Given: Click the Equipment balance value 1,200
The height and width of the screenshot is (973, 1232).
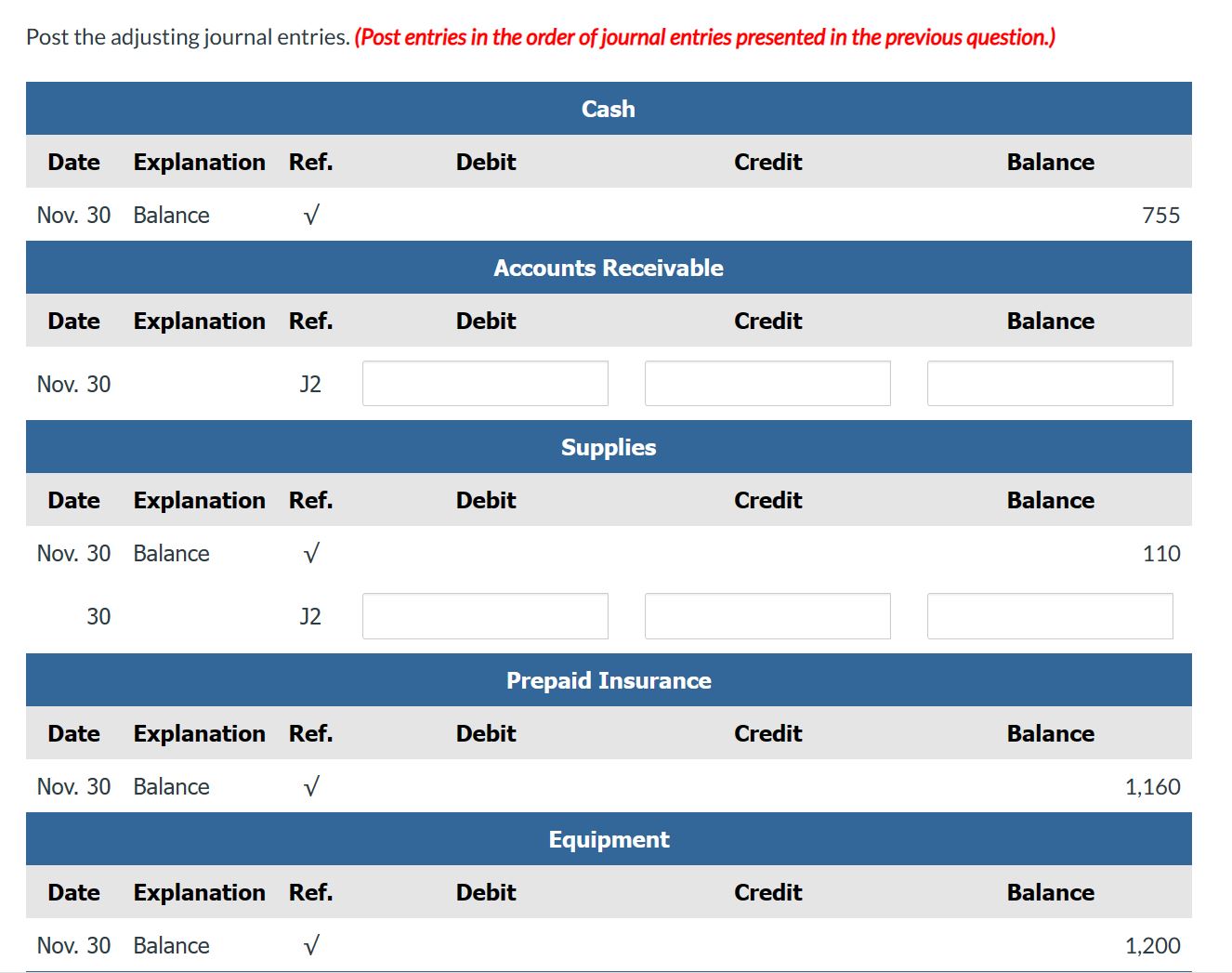Looking at the screenshot, I should click(1152, 946).
